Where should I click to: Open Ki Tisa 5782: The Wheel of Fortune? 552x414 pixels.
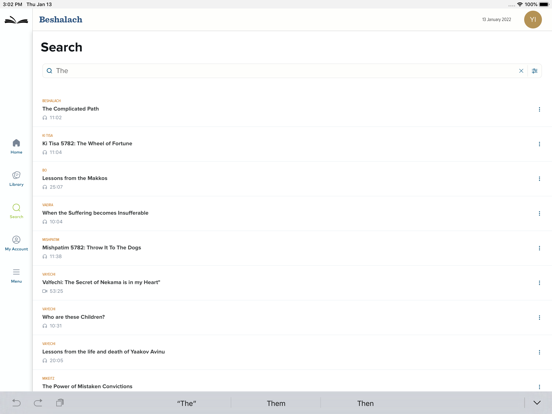pos(87,143)
